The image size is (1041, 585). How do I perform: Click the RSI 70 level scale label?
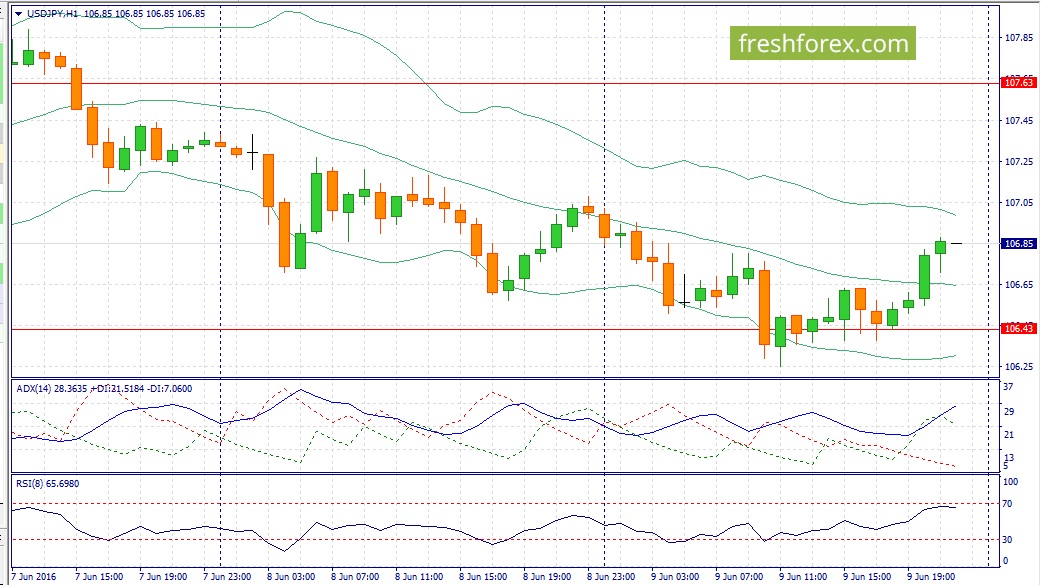coord(1007,504)
